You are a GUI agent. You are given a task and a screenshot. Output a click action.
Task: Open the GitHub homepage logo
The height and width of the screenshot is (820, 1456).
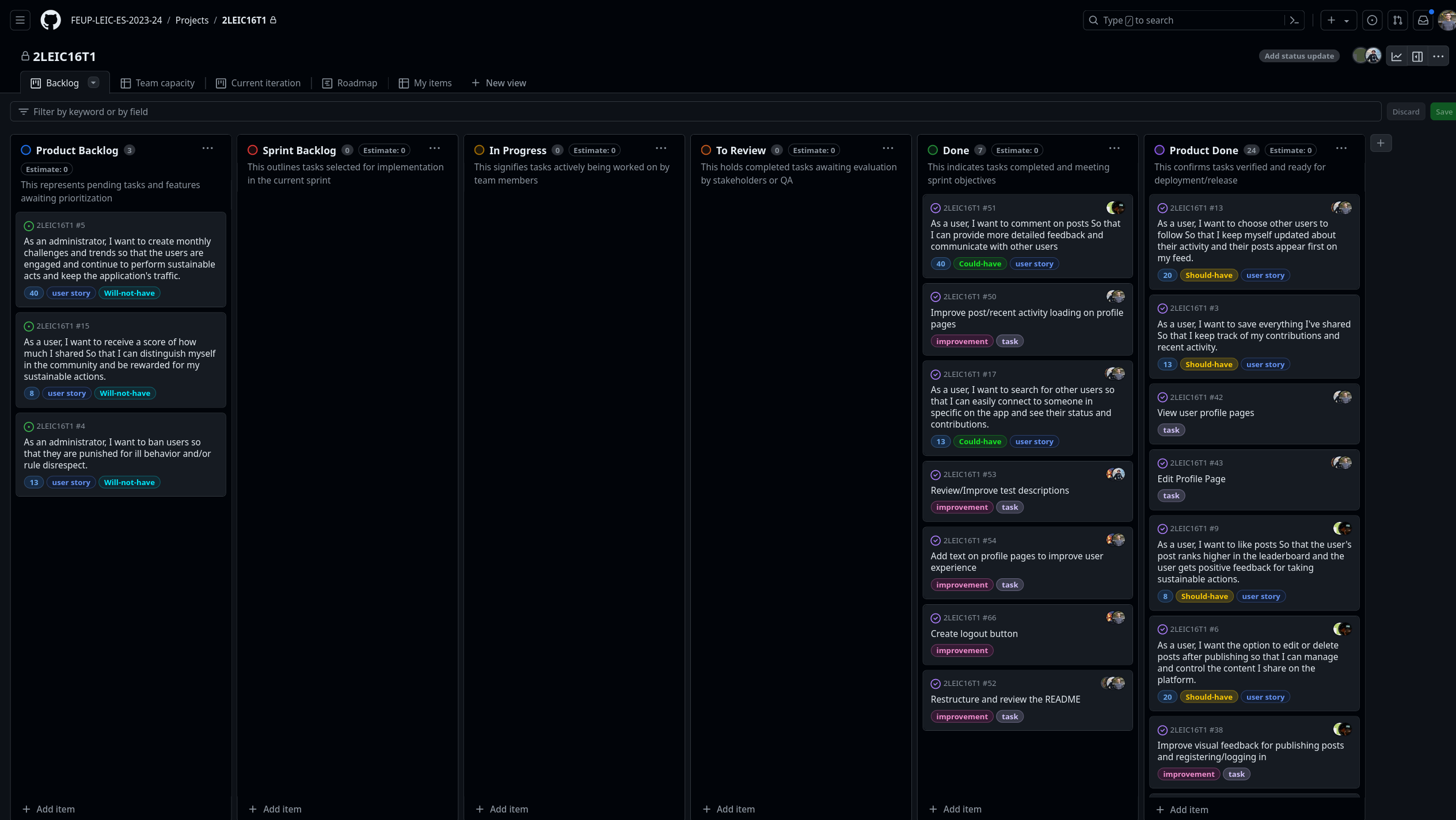coord(51,20)
